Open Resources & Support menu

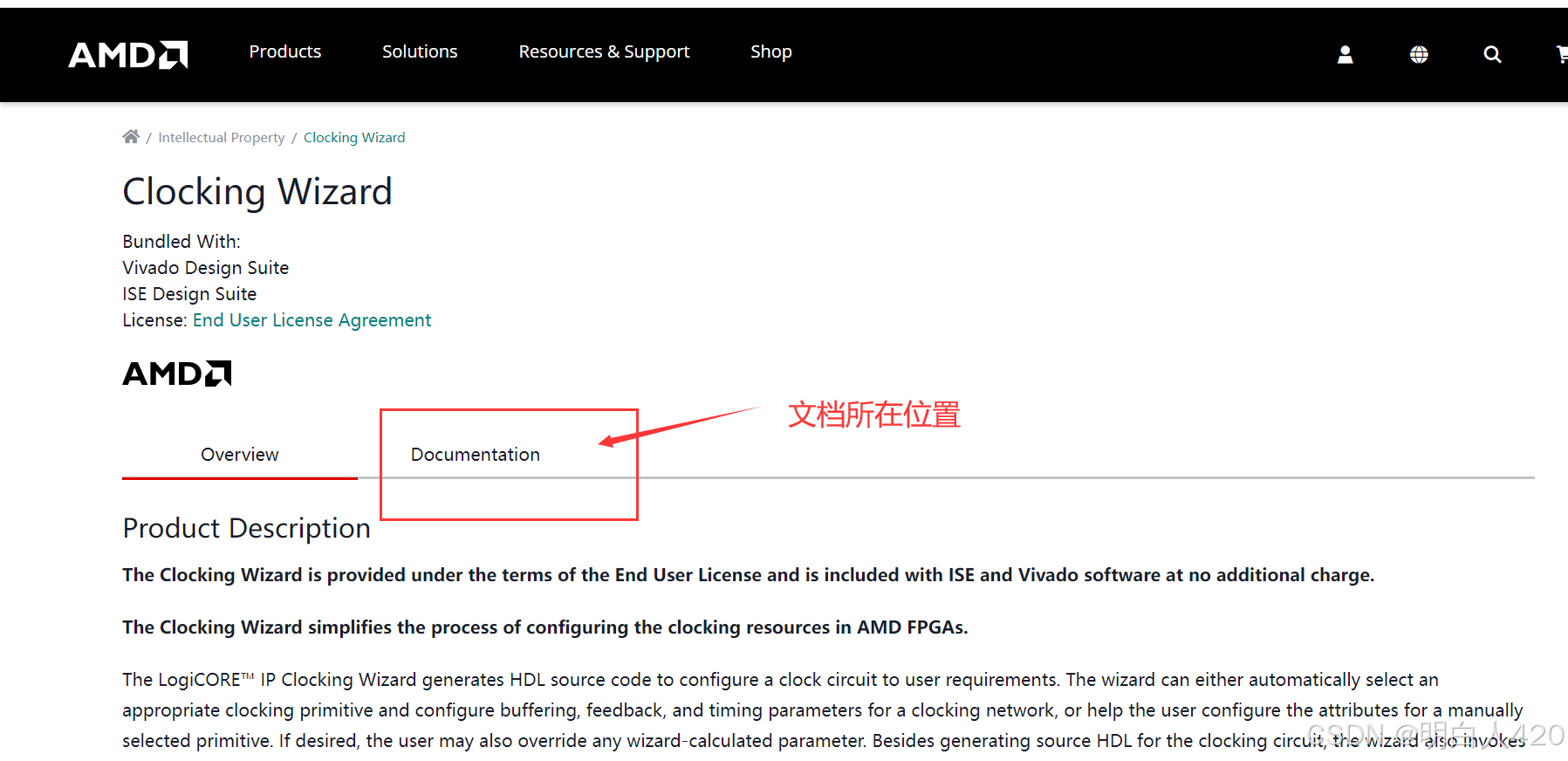click(604, 51)
